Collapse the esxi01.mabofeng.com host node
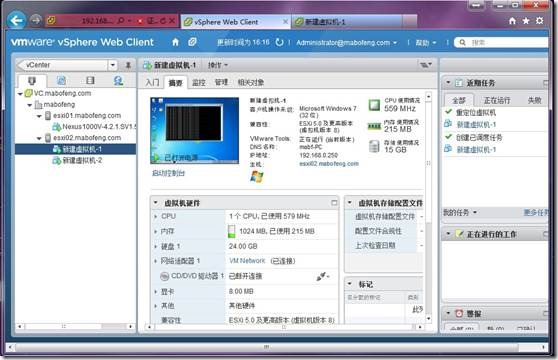The image size is (558, 360). click(40, 116)
